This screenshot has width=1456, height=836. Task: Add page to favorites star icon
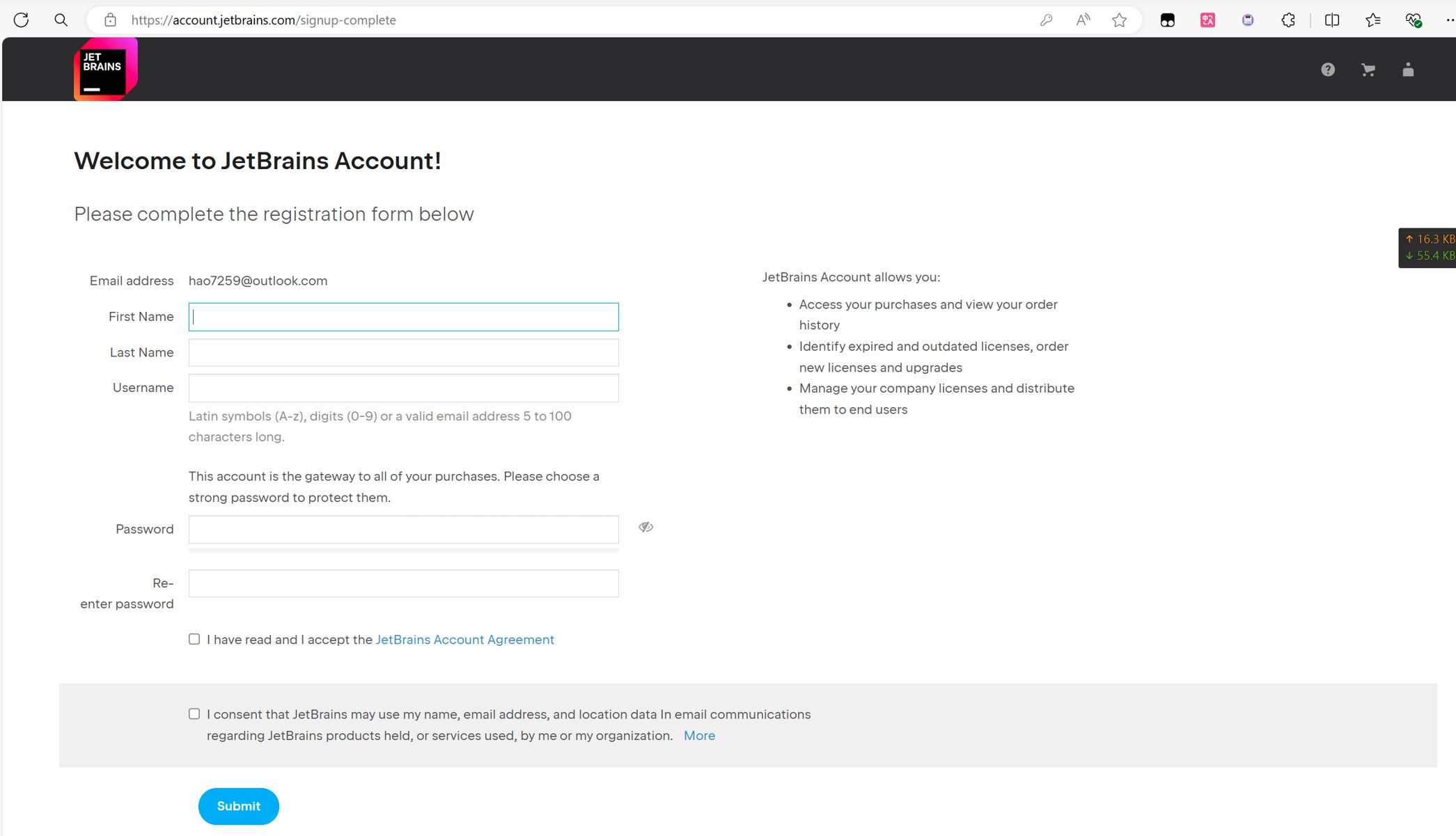click(x=1119, y=20)
